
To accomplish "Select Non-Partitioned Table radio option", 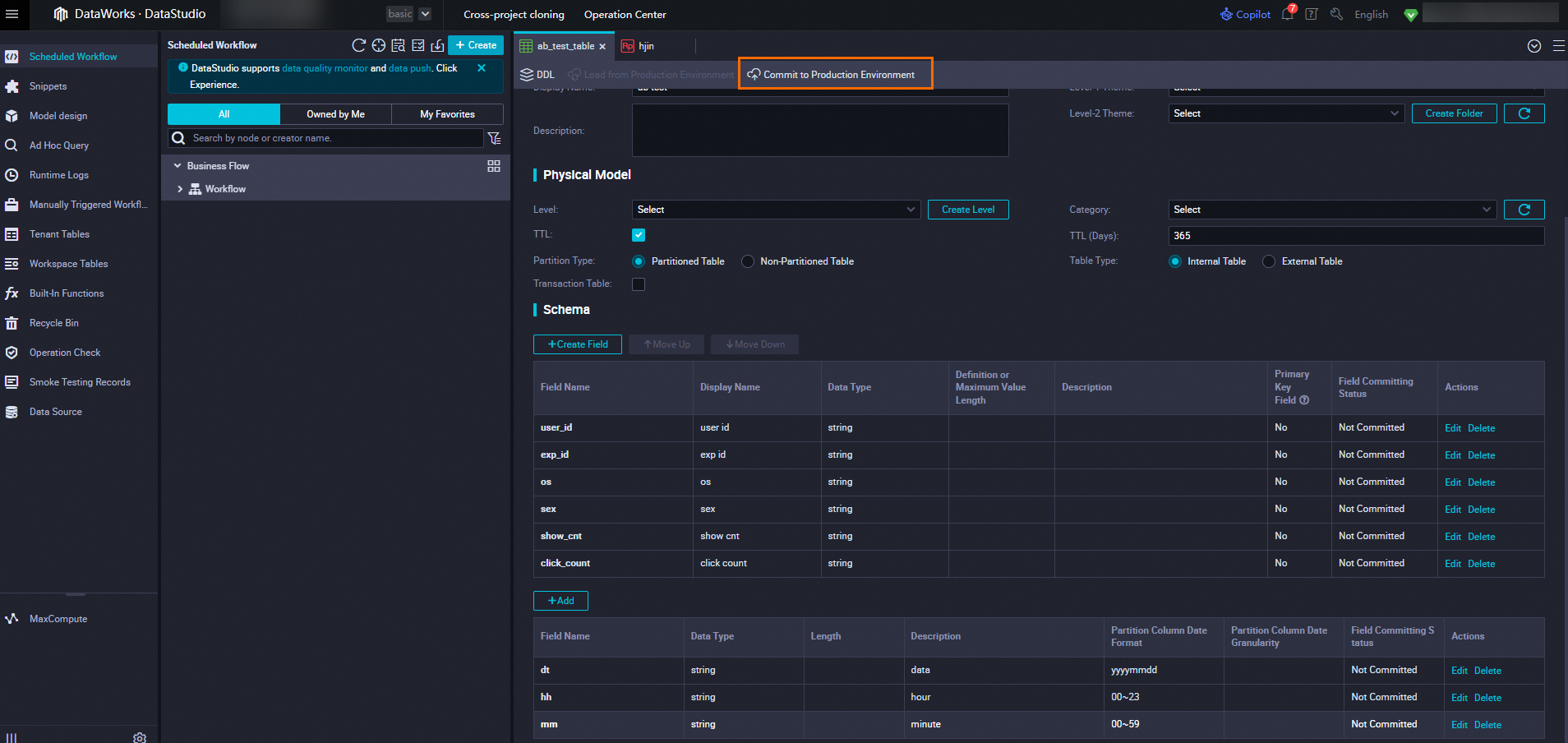I will 748,261.
